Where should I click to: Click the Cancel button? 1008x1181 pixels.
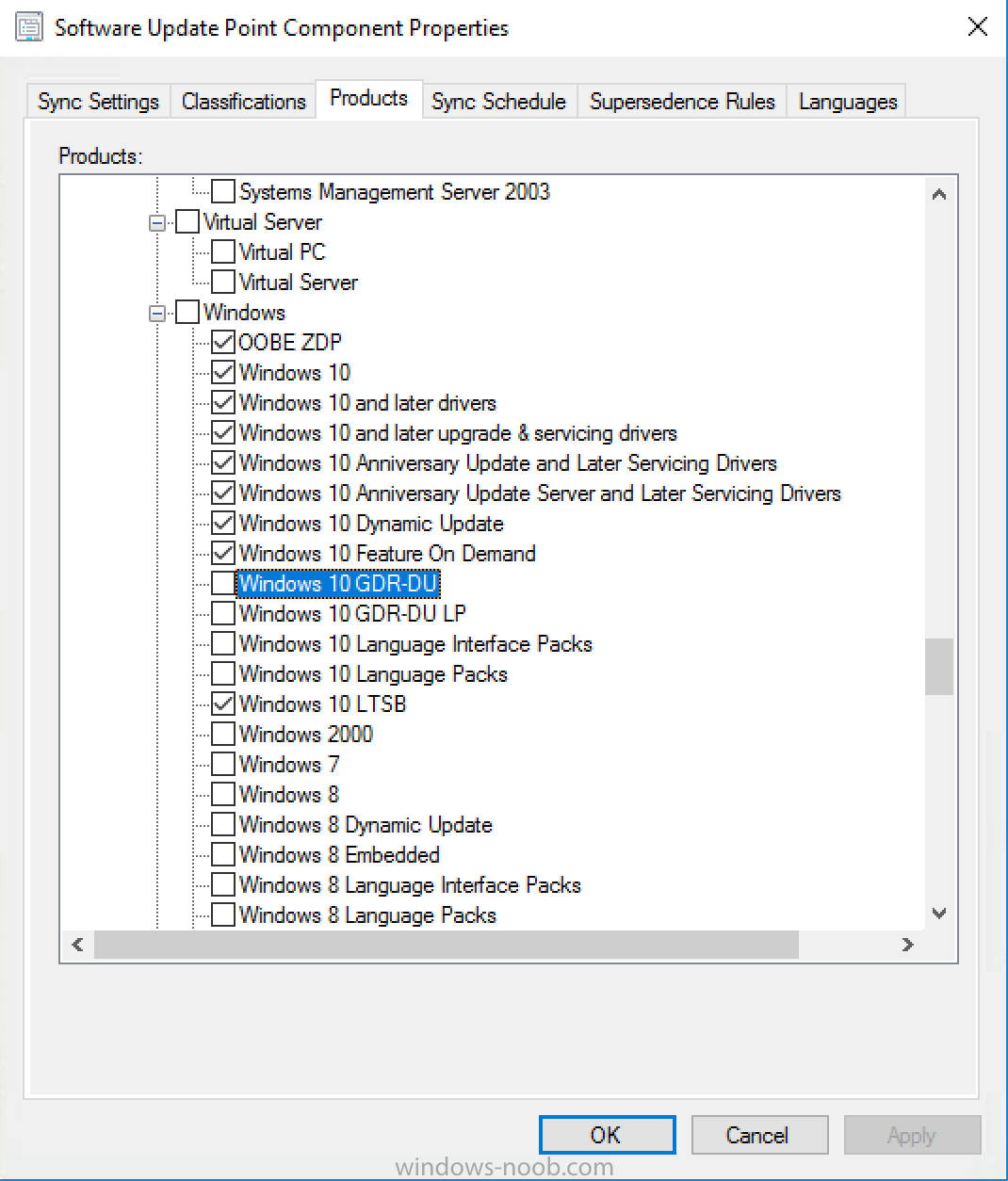point(759,1135)
